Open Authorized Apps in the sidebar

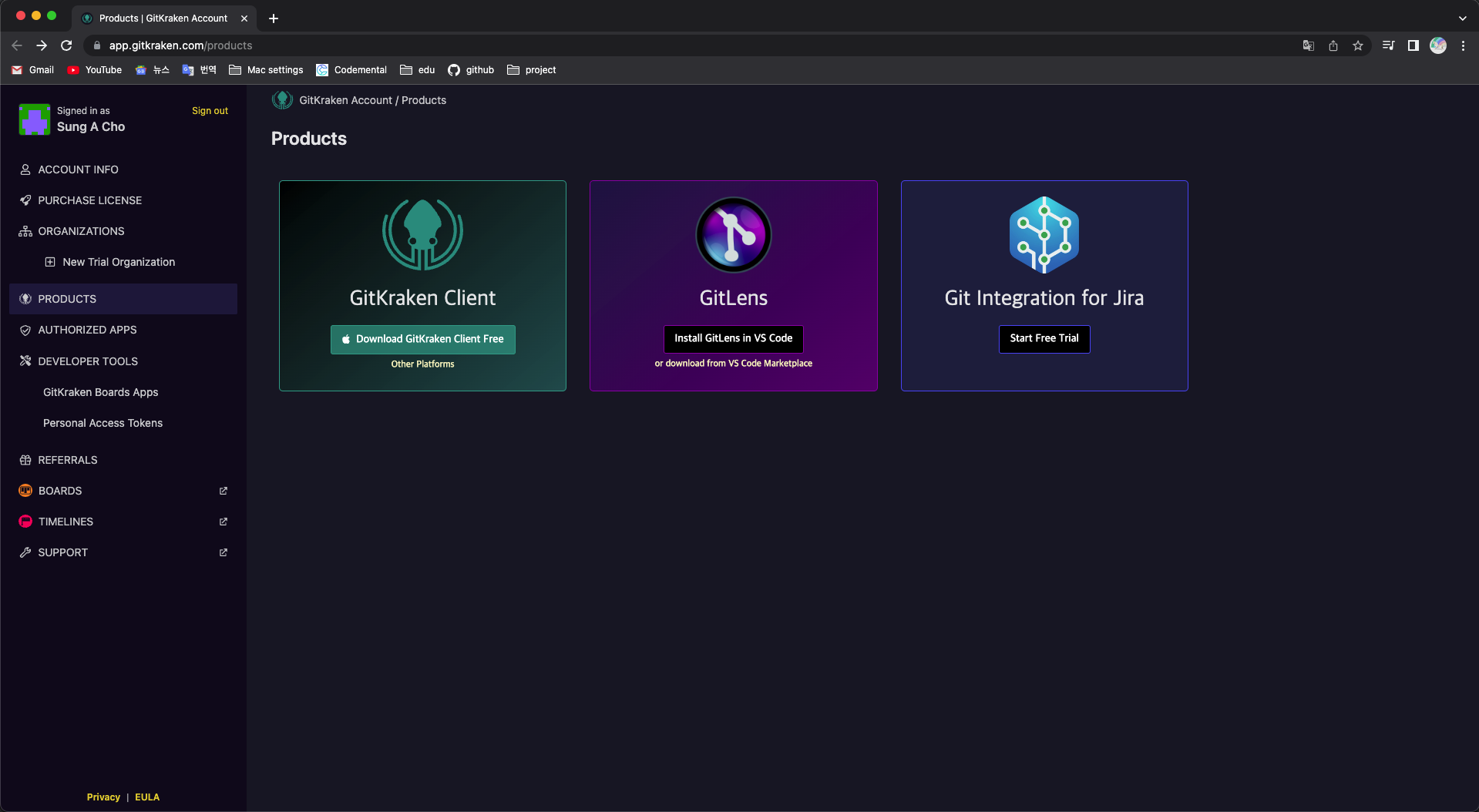[123, 330]
